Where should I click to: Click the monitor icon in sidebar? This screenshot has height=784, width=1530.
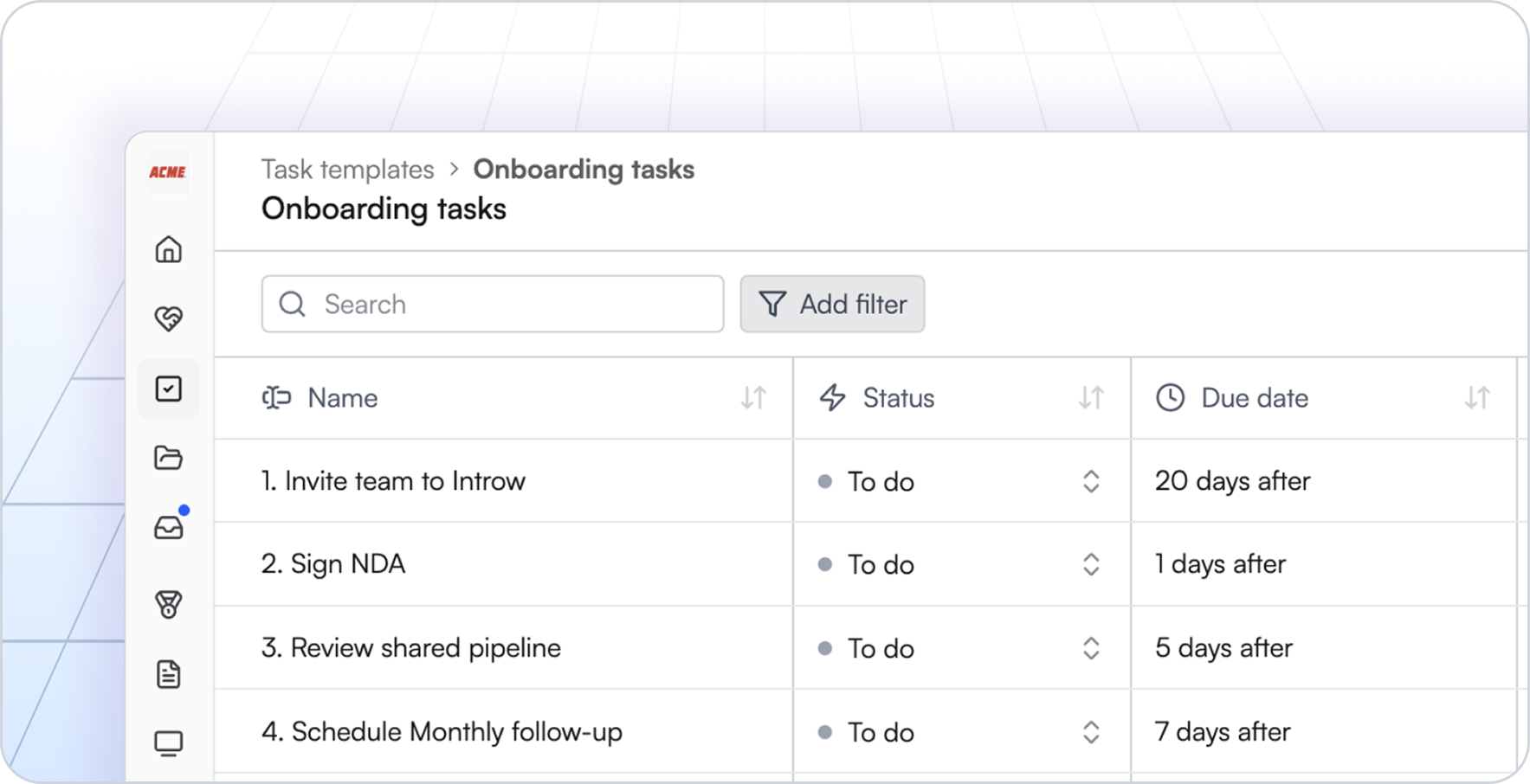pos(169,743)
